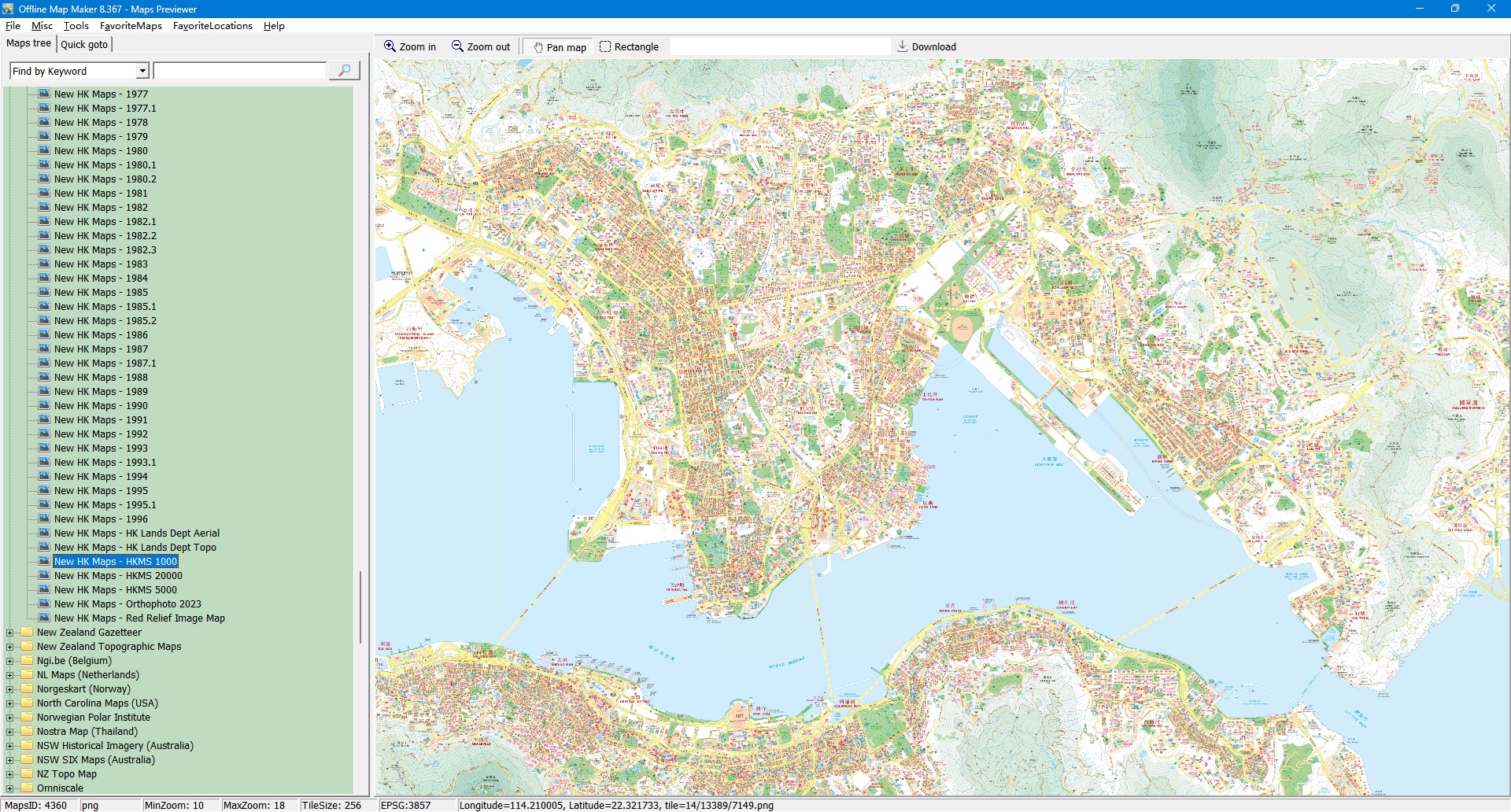Click the keyword search text field
The image size is (1511, 812).
coord(240,71)
